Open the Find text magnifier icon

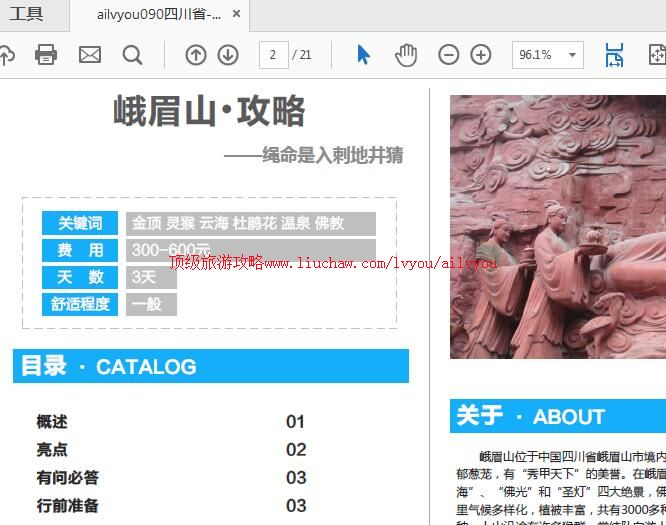pos(132,55)
